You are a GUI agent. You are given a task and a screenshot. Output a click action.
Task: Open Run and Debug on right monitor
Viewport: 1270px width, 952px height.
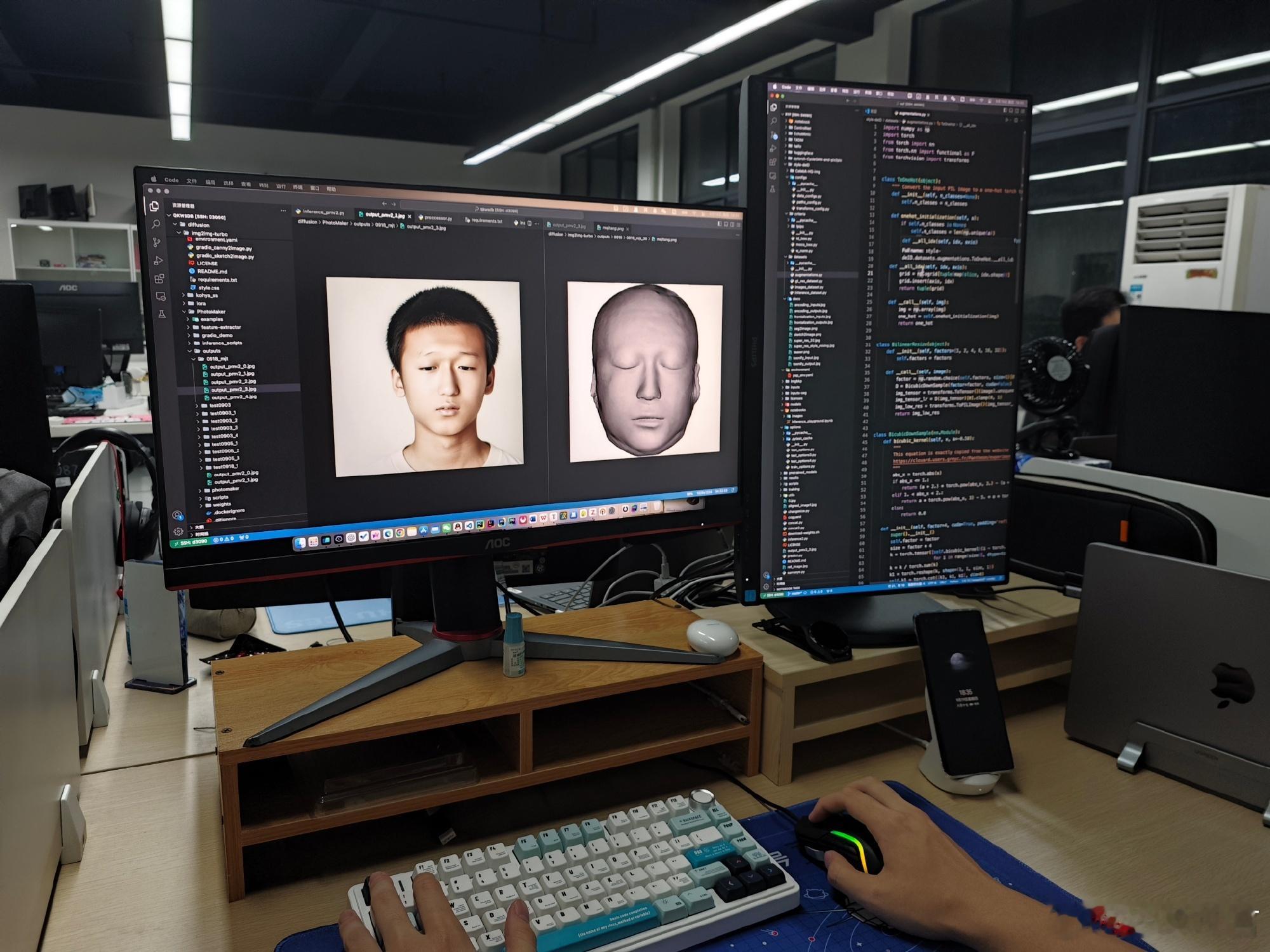(773, 149)
